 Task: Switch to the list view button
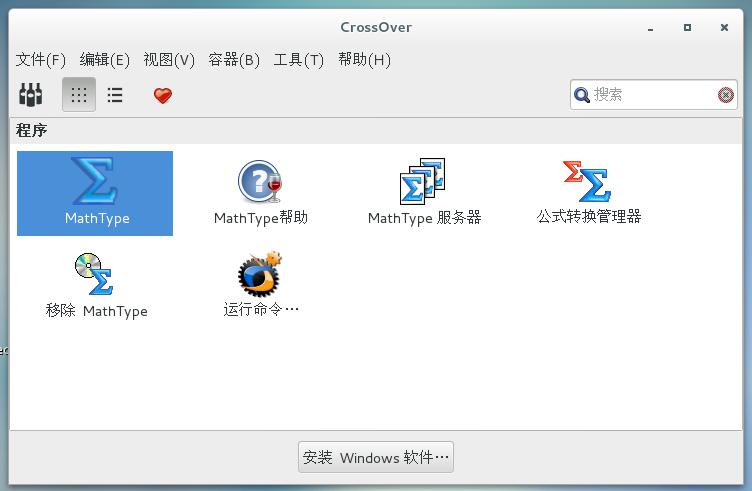115,95
